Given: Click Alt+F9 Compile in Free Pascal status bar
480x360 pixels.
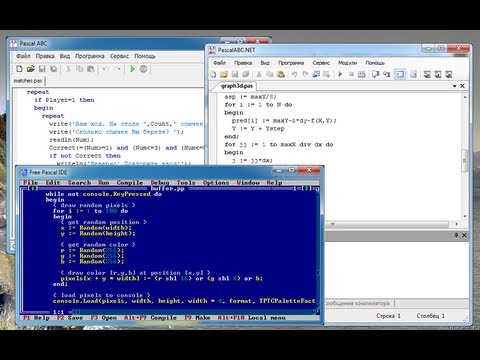Looking at the screenshot, I should (150, 318).
